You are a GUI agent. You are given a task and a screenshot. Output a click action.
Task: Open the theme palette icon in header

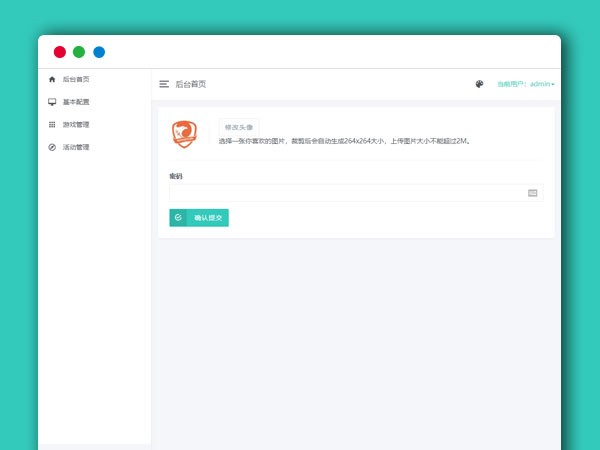(479, 84)
